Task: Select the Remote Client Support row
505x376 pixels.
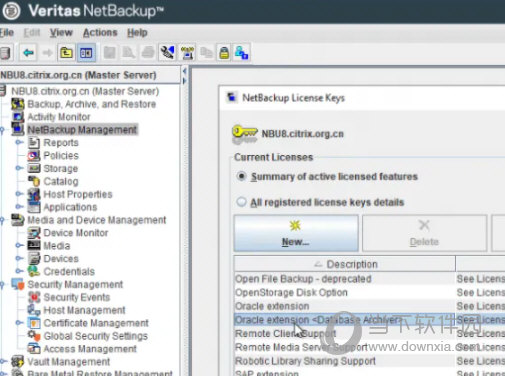Action: click(x=345, y=334)
